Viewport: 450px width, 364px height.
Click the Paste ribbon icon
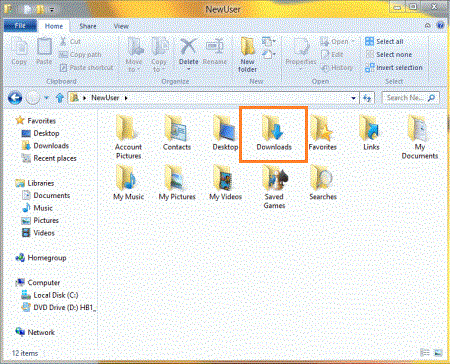[44, 51]
